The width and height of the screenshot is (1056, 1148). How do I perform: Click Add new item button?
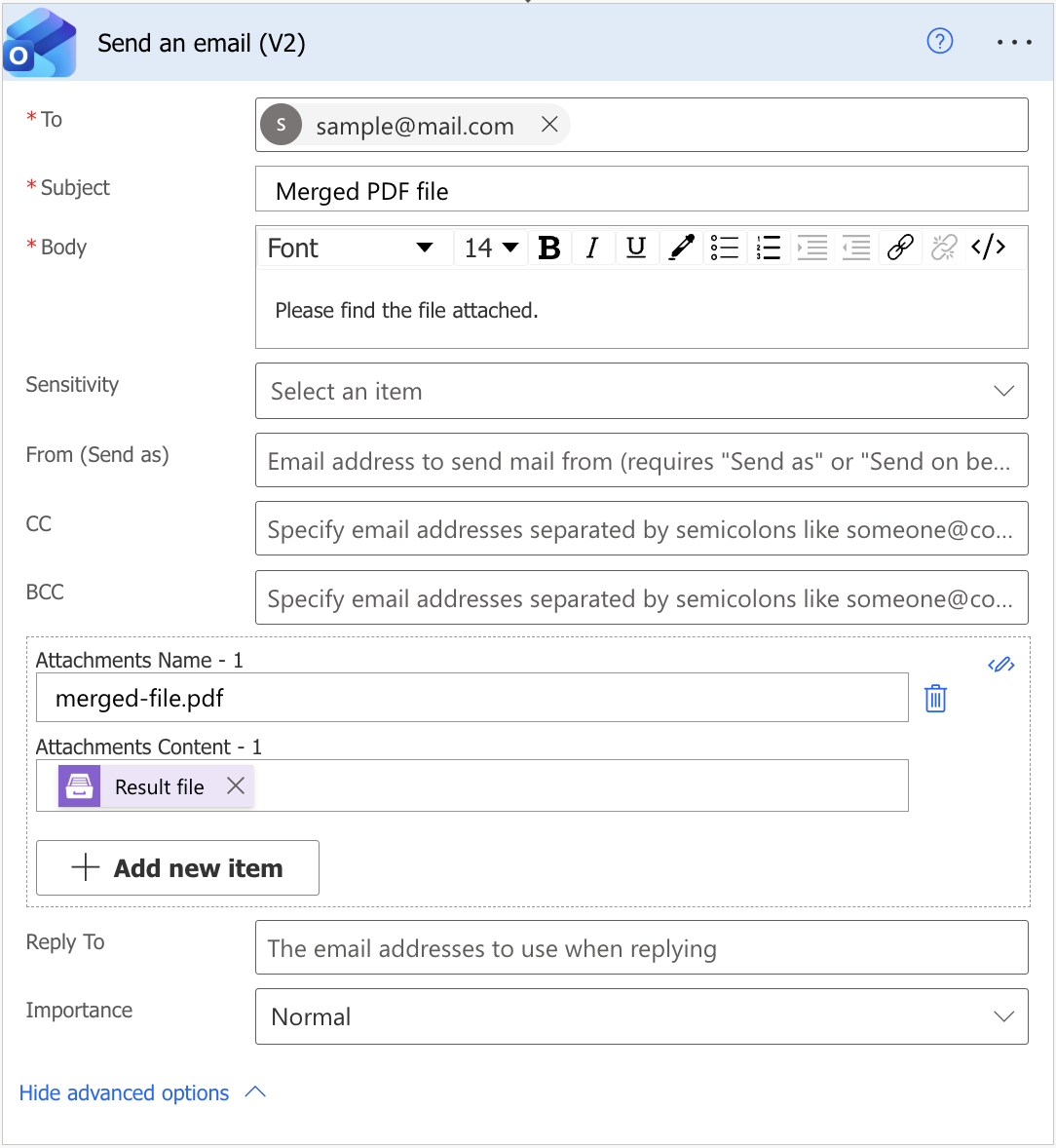coord(178,867)
